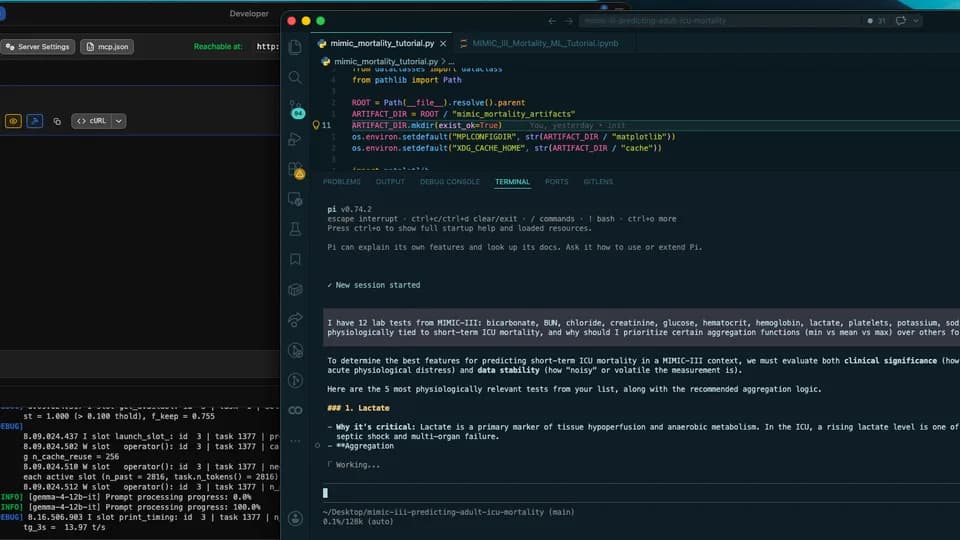960x540 pixels.
Task: Switch to the PROBLEMS panel tab
Action: (x=342, y=182)
